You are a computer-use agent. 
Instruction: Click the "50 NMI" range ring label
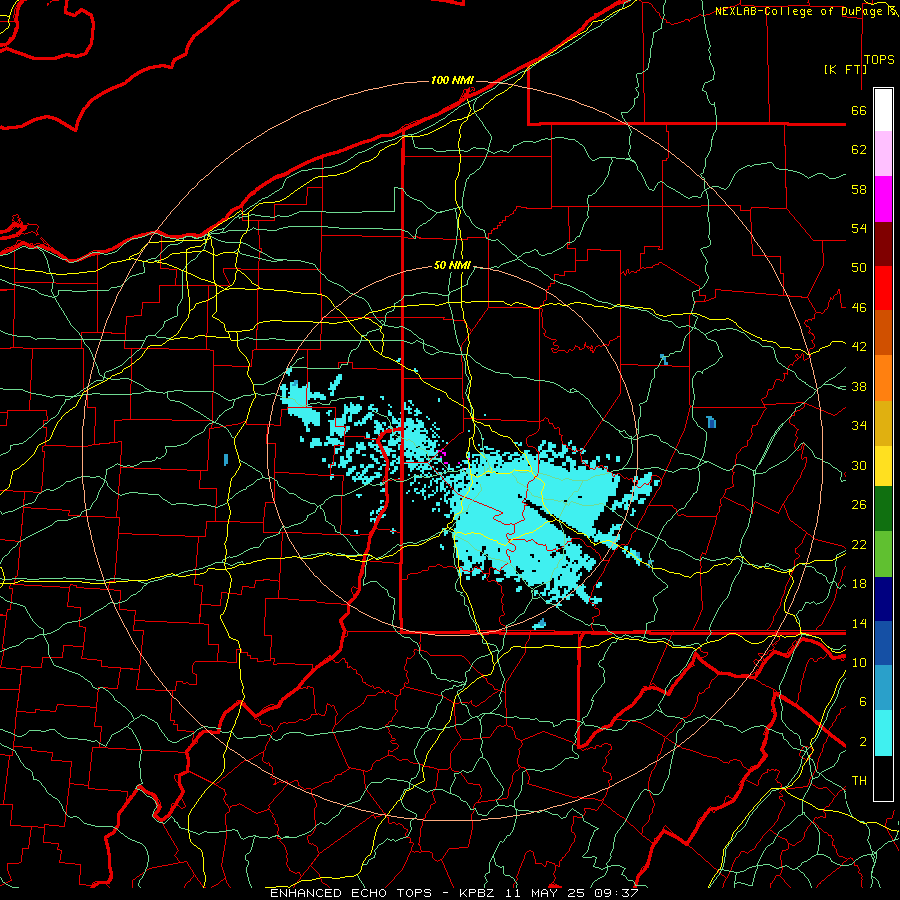click(x=452, y=265)
